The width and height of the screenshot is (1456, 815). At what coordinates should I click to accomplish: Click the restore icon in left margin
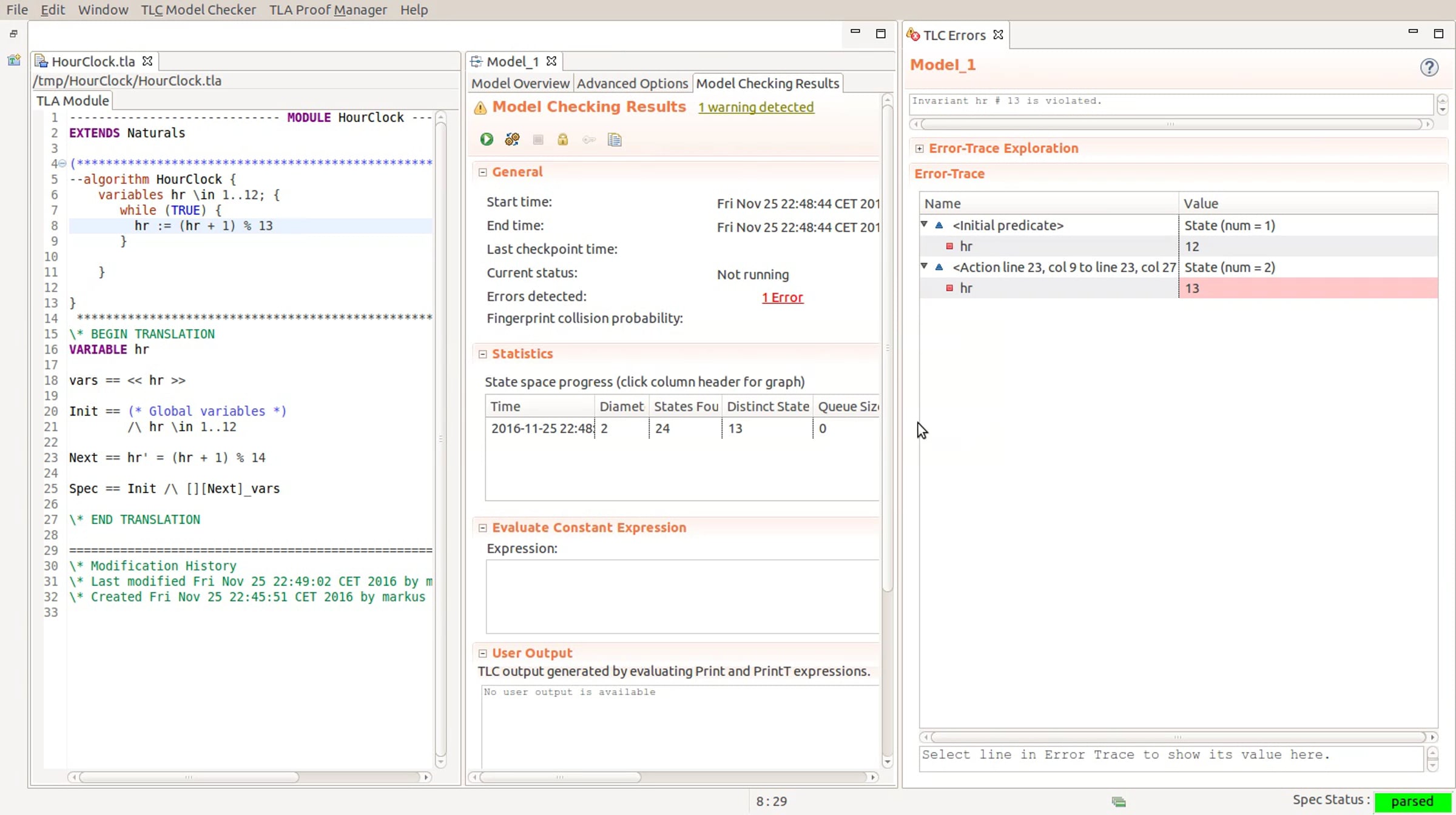click(13, 34)
